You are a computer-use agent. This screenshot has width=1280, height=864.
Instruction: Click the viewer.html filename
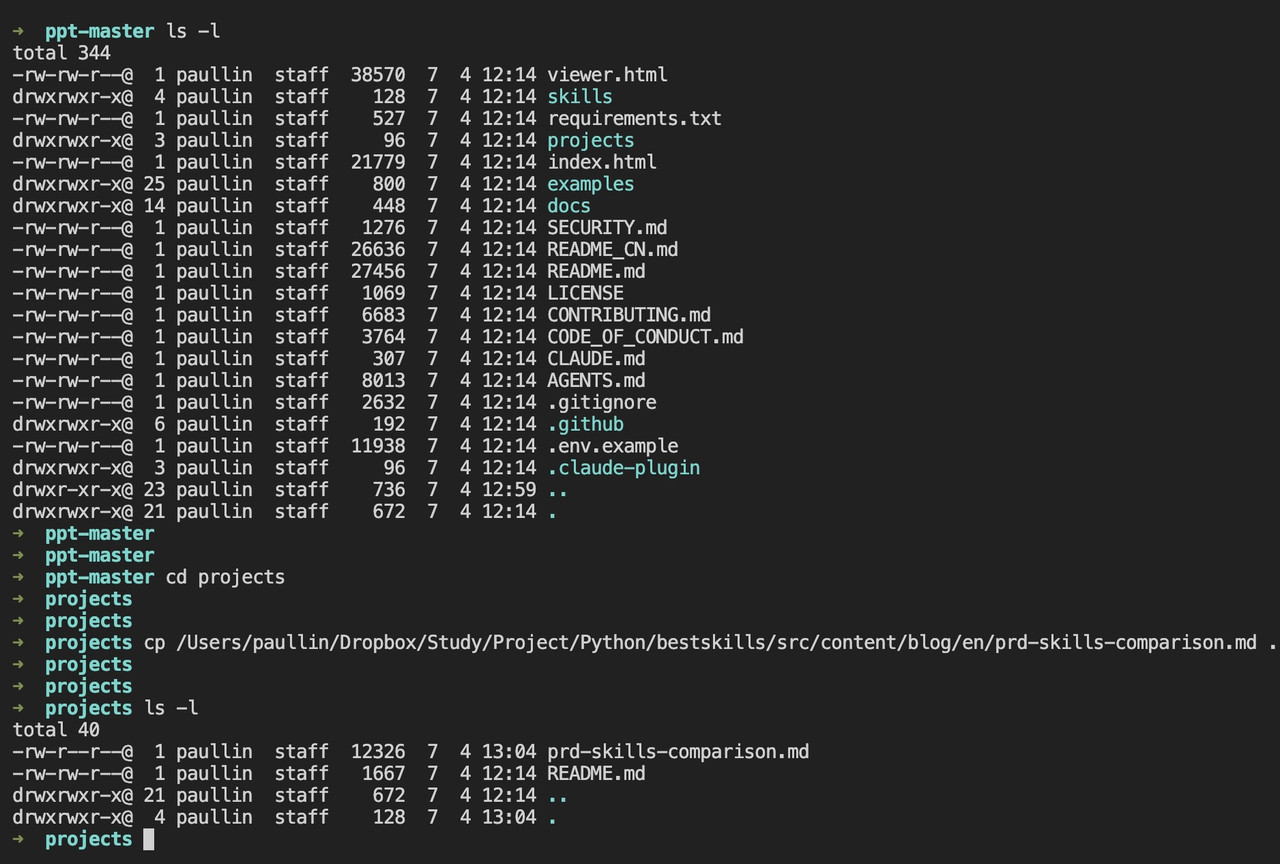607,75
